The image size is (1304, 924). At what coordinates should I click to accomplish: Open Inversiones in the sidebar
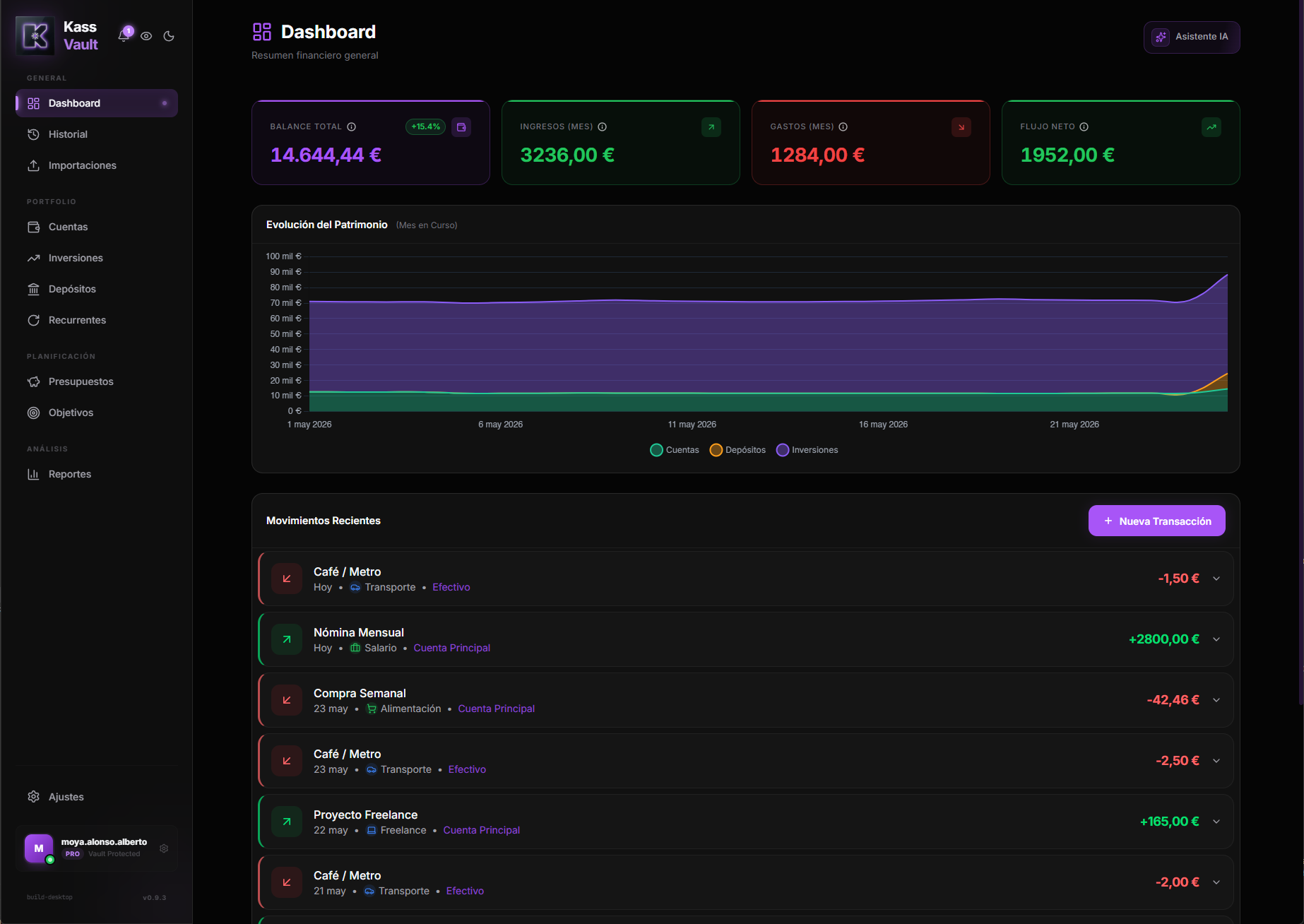pos(97,258)
